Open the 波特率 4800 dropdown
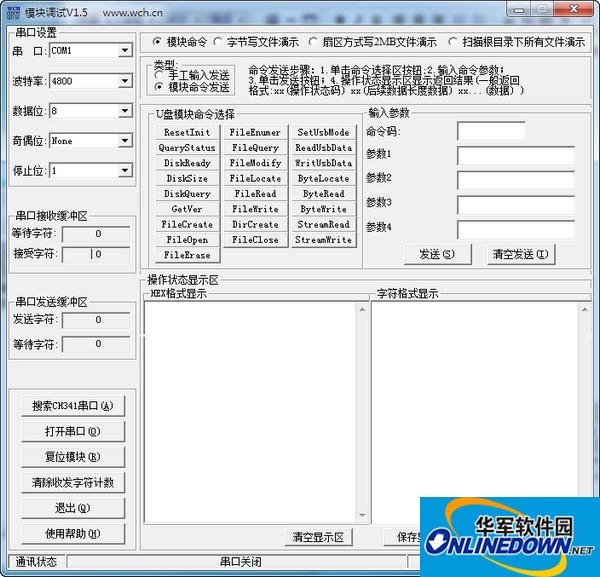This screenshot has height=577, width=600. [124, 81]
